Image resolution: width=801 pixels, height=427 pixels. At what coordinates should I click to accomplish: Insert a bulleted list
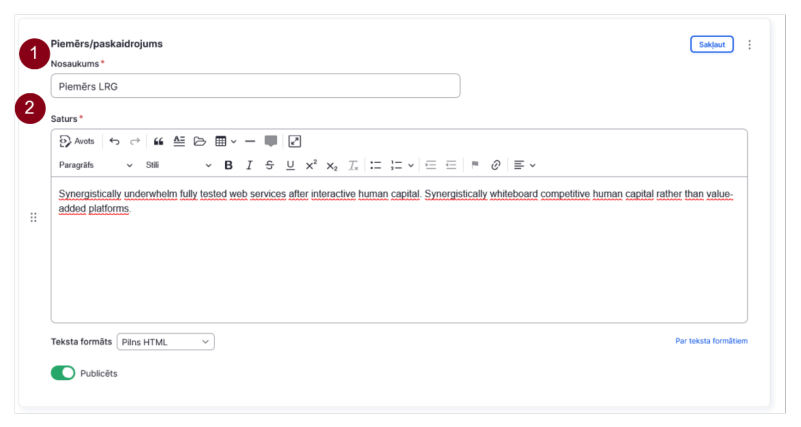[x=375, y=165]
